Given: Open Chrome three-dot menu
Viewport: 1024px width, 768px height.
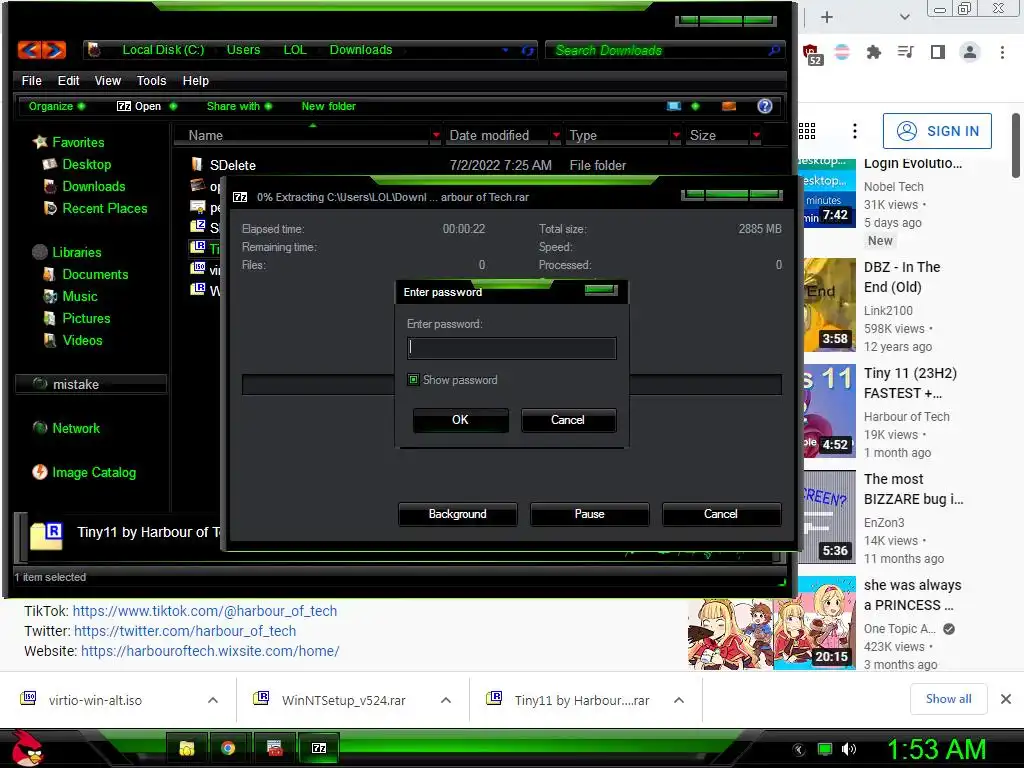Looking at the screenshot, I should pyautogui.click(x=1002, y=52).
